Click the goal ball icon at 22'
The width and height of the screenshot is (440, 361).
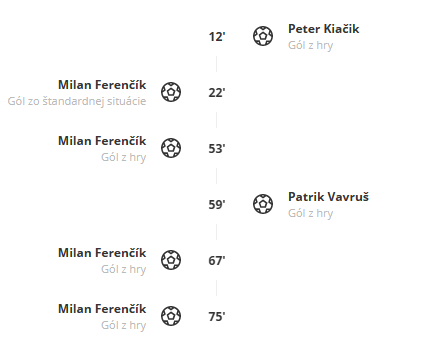click(171, 92)
